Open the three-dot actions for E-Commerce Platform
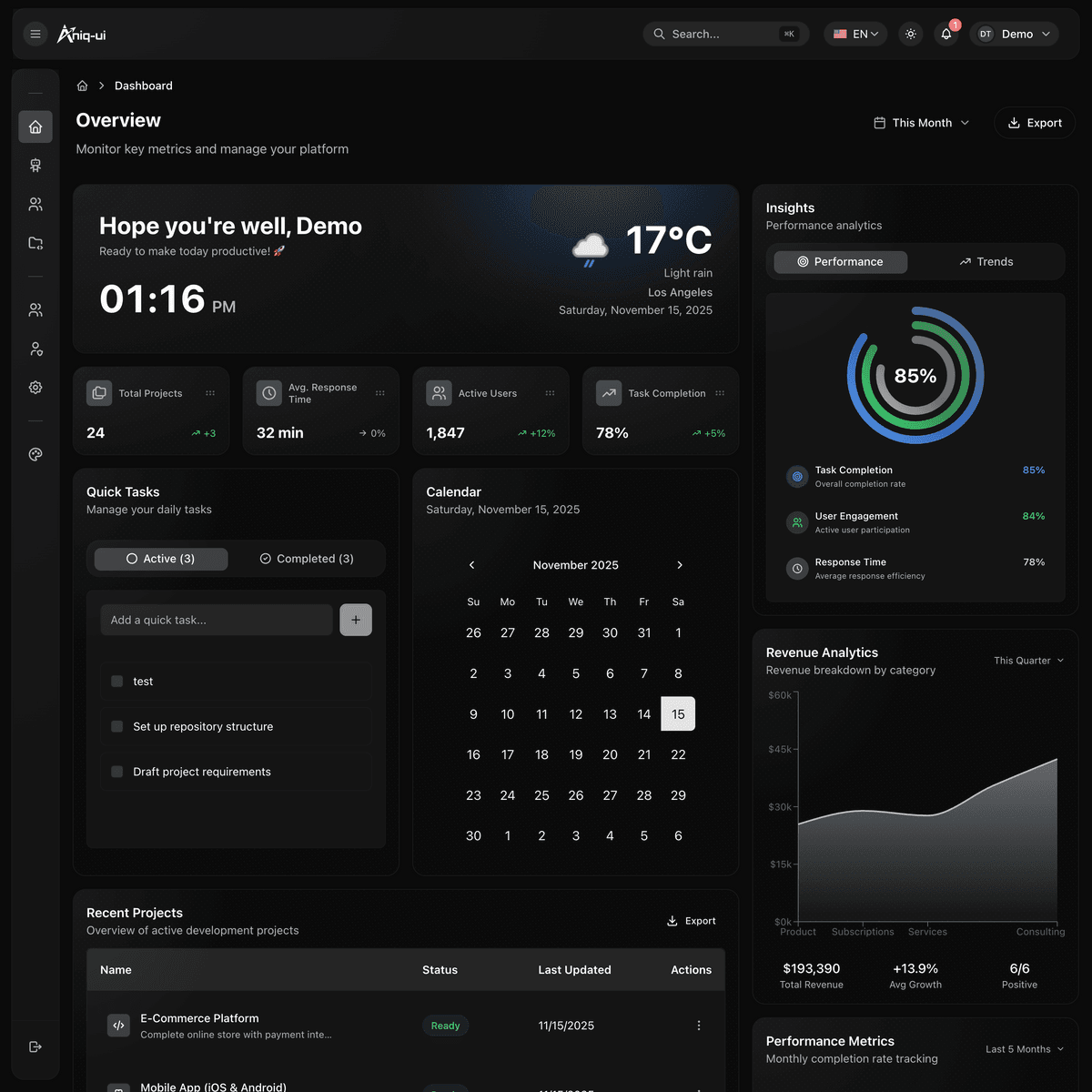1092x1092 pixels. point(699,1026)
